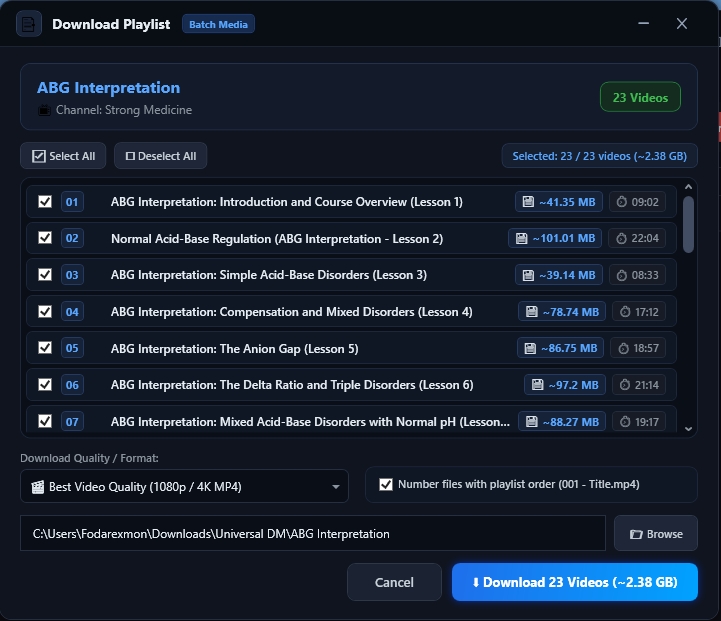This screenshot has width=721, height=621.
Task: Click the scroll down arrow of video list
Action: [x=688, y=428]
